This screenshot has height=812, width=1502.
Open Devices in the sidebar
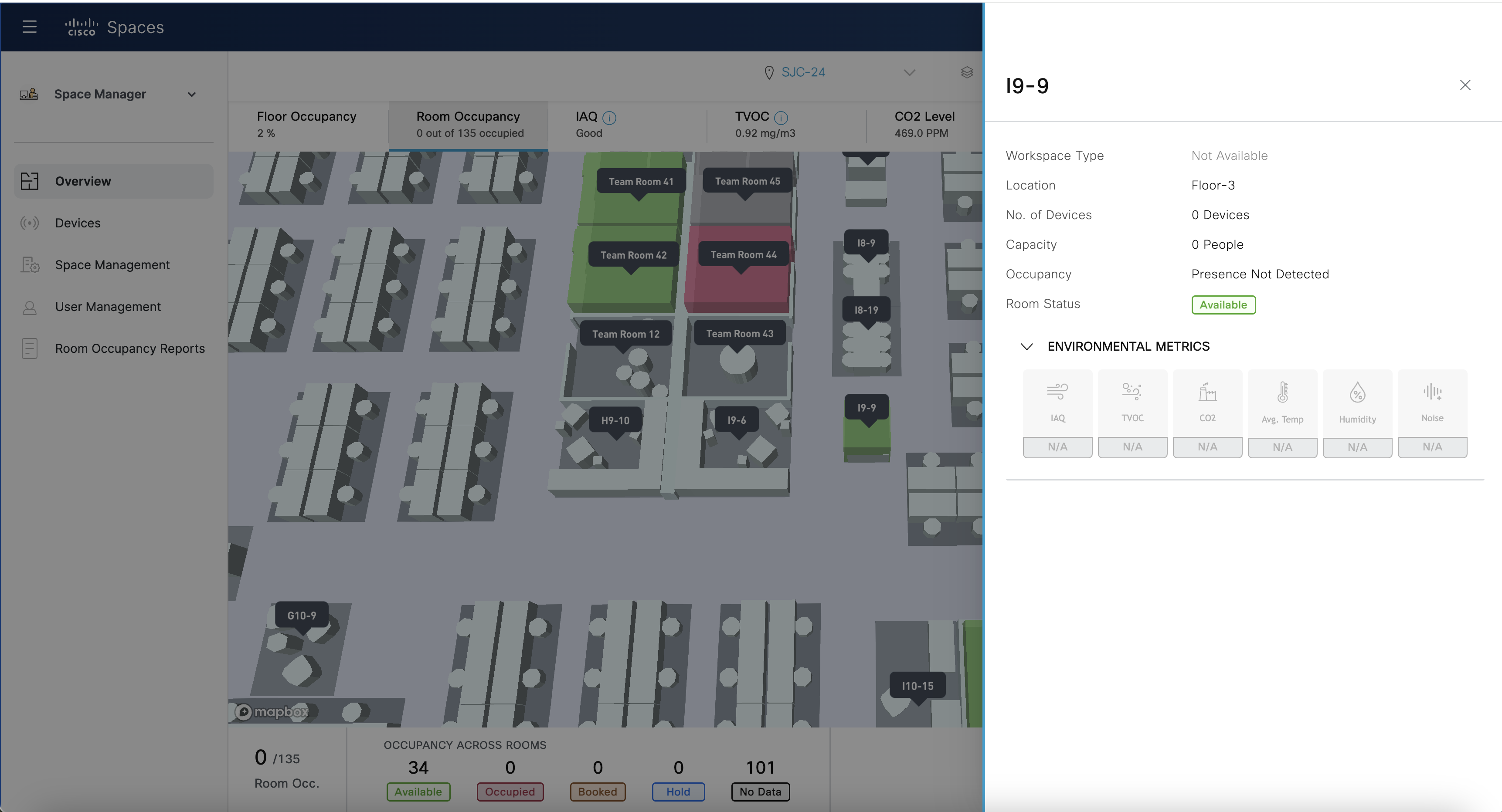pyautogui.click(x=78, y=223)
